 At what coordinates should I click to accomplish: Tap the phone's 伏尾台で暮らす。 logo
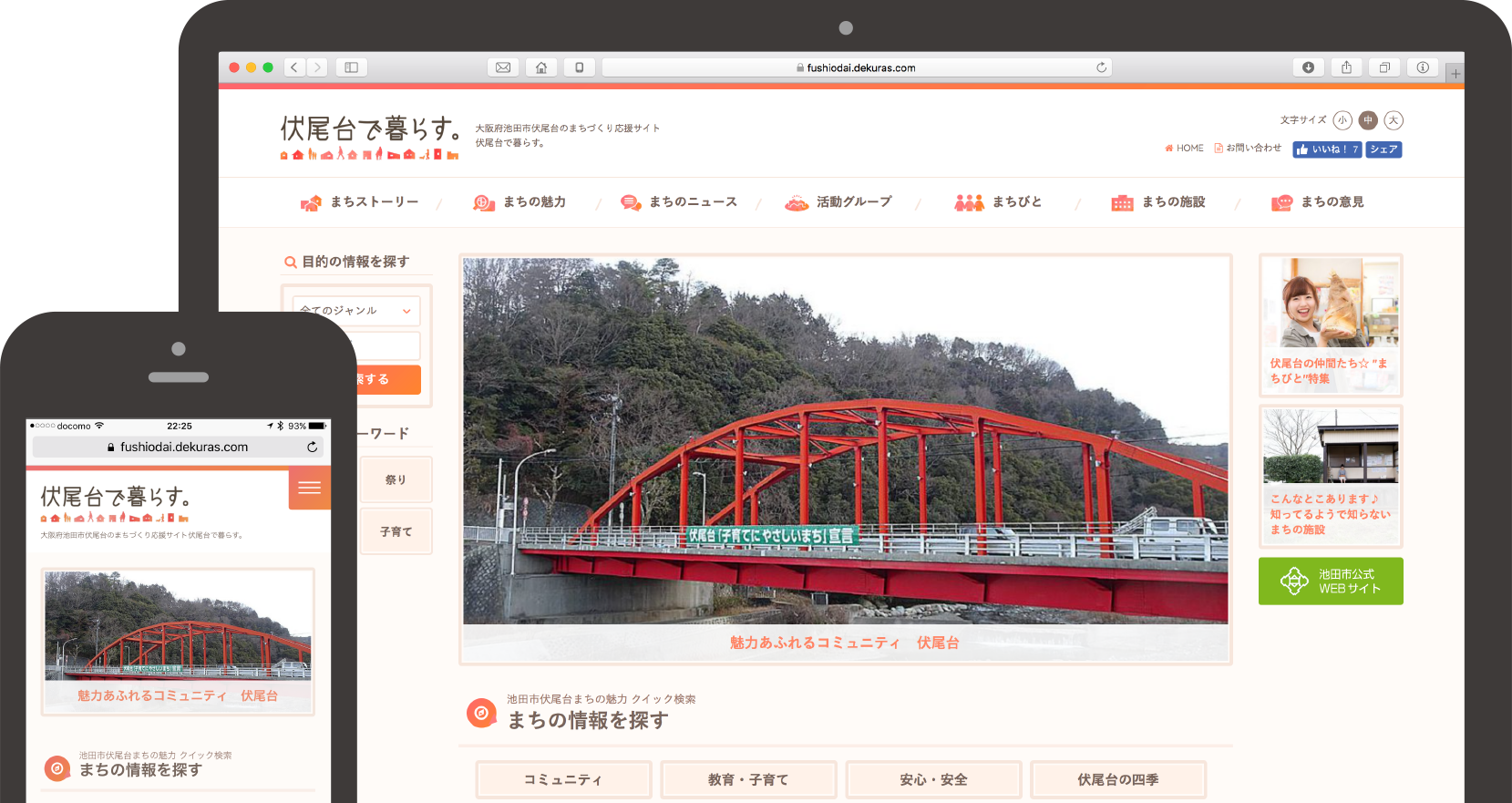coord(115,504)
